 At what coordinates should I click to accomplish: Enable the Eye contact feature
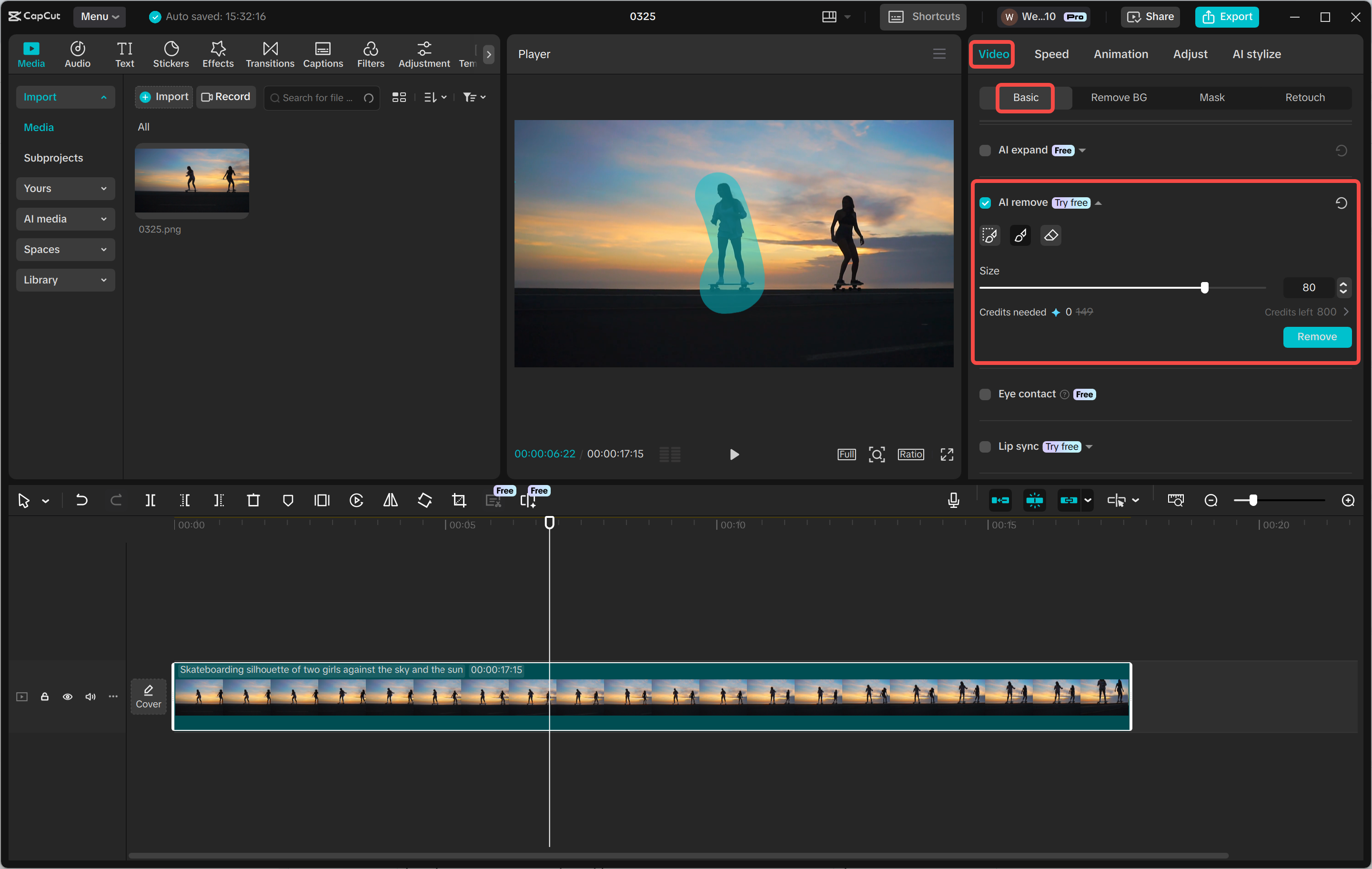(985, 394)
